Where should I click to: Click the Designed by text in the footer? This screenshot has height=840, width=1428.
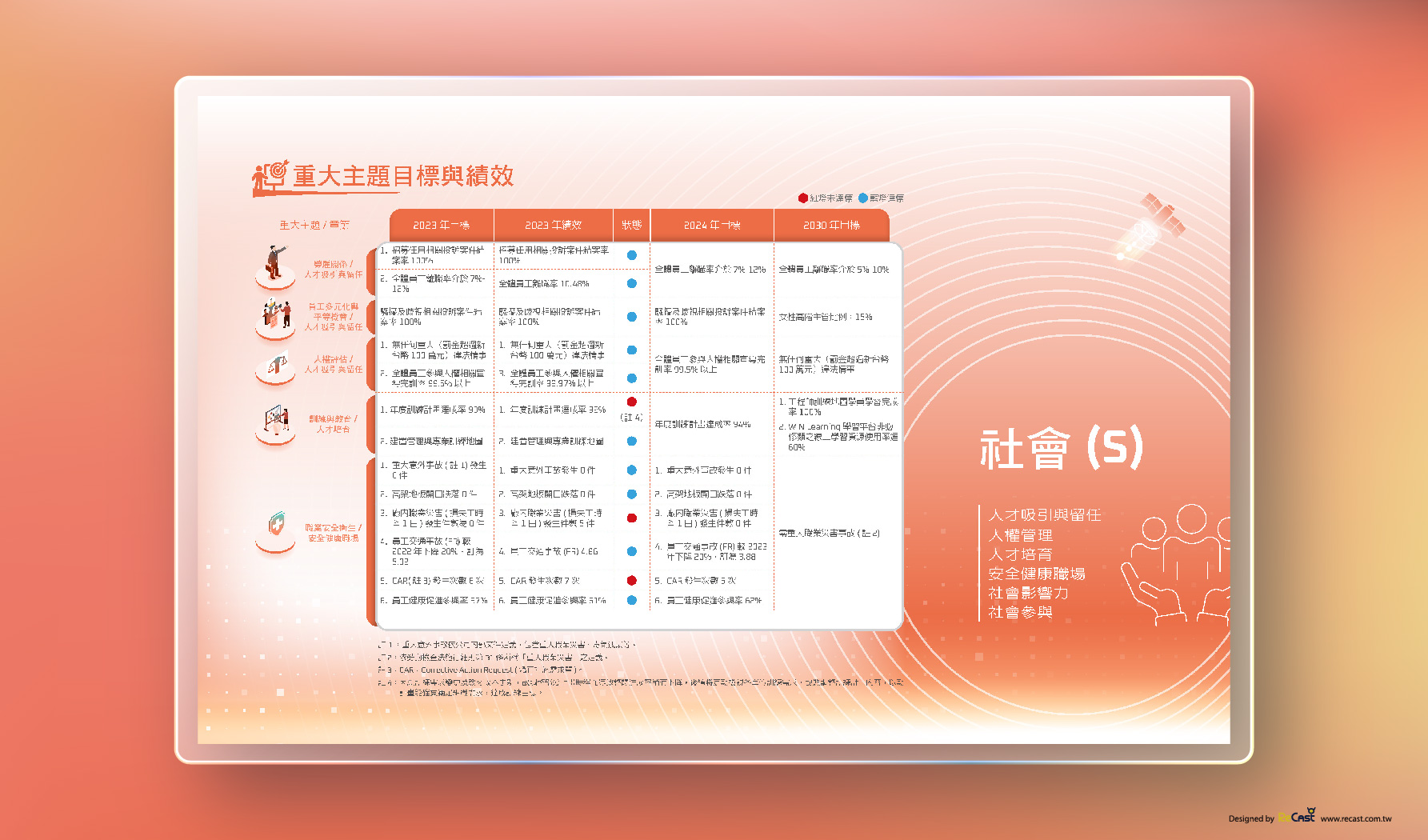1251,818
